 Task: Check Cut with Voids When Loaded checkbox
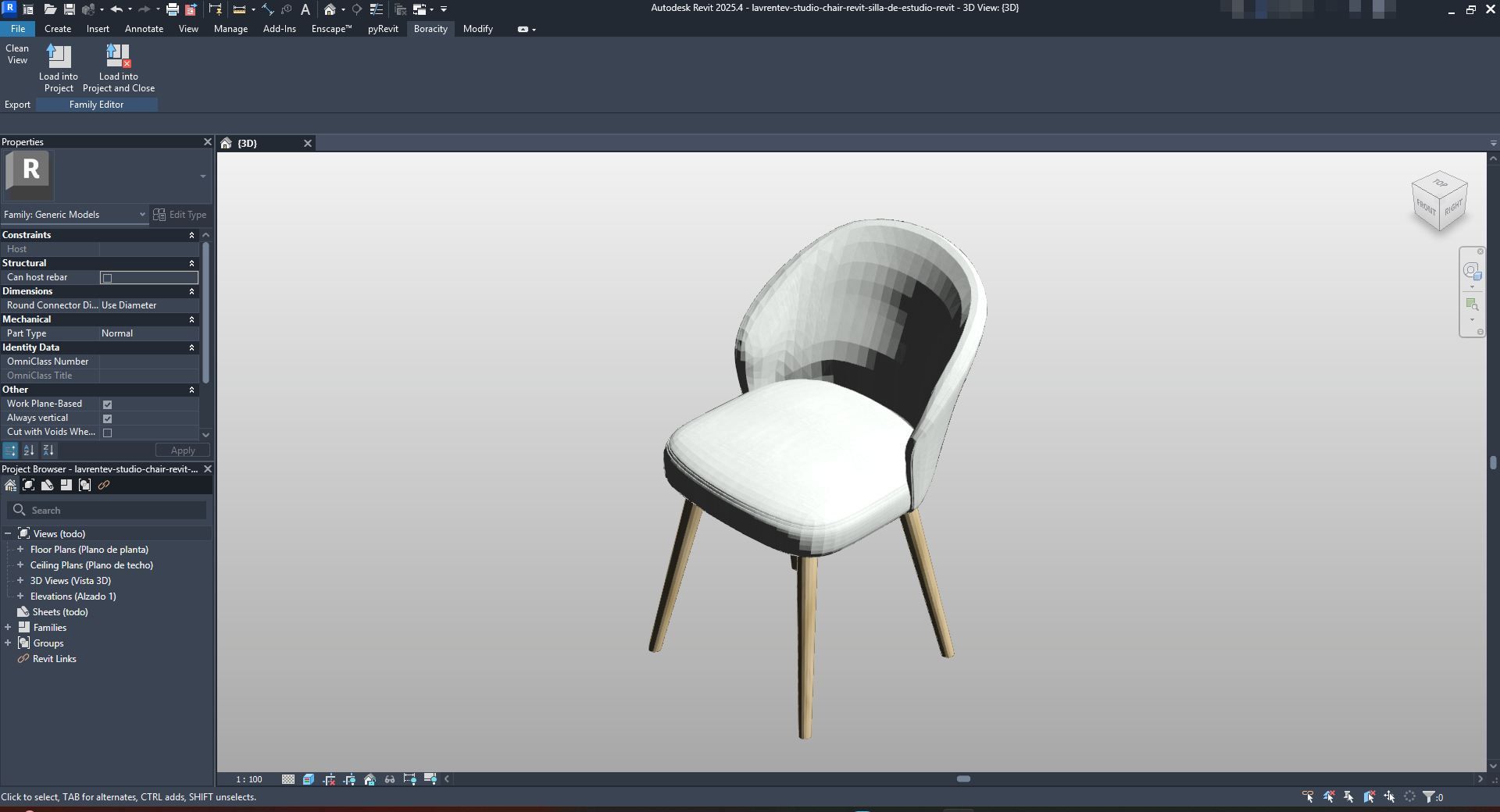tap(108, 433)
